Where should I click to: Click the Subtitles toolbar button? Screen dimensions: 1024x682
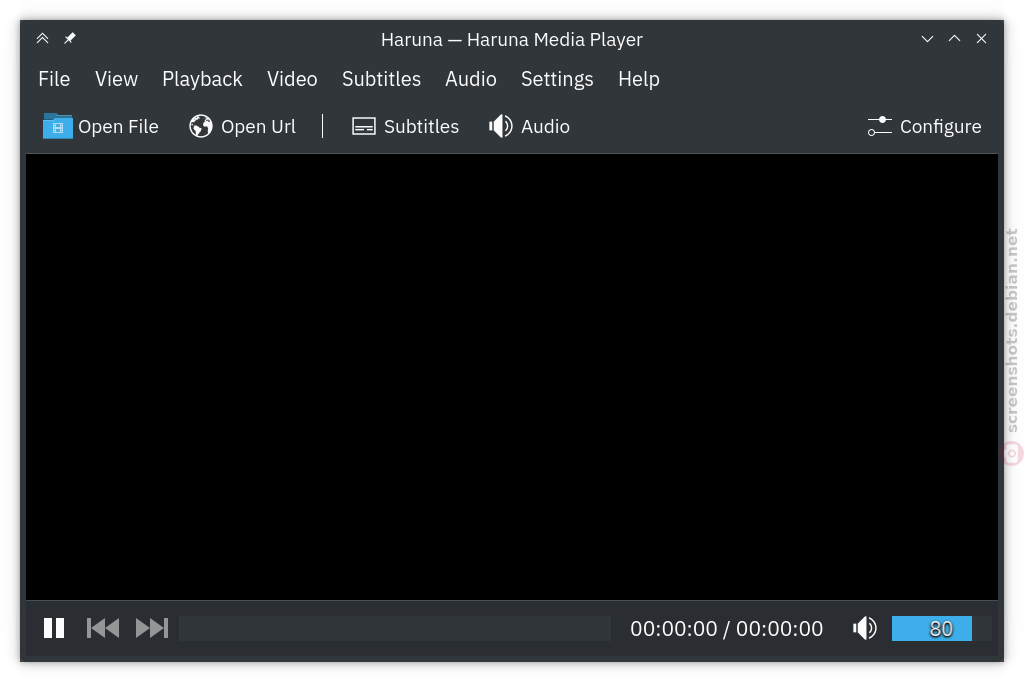[405, 126]
